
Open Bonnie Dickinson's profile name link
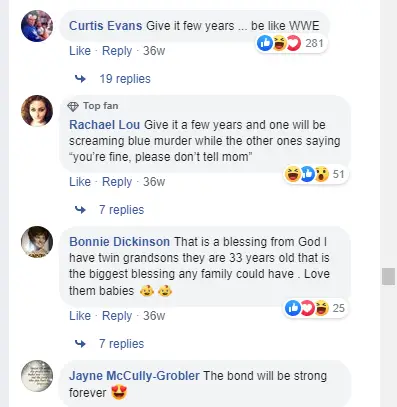pyautogui.click(x=119, y=242)
